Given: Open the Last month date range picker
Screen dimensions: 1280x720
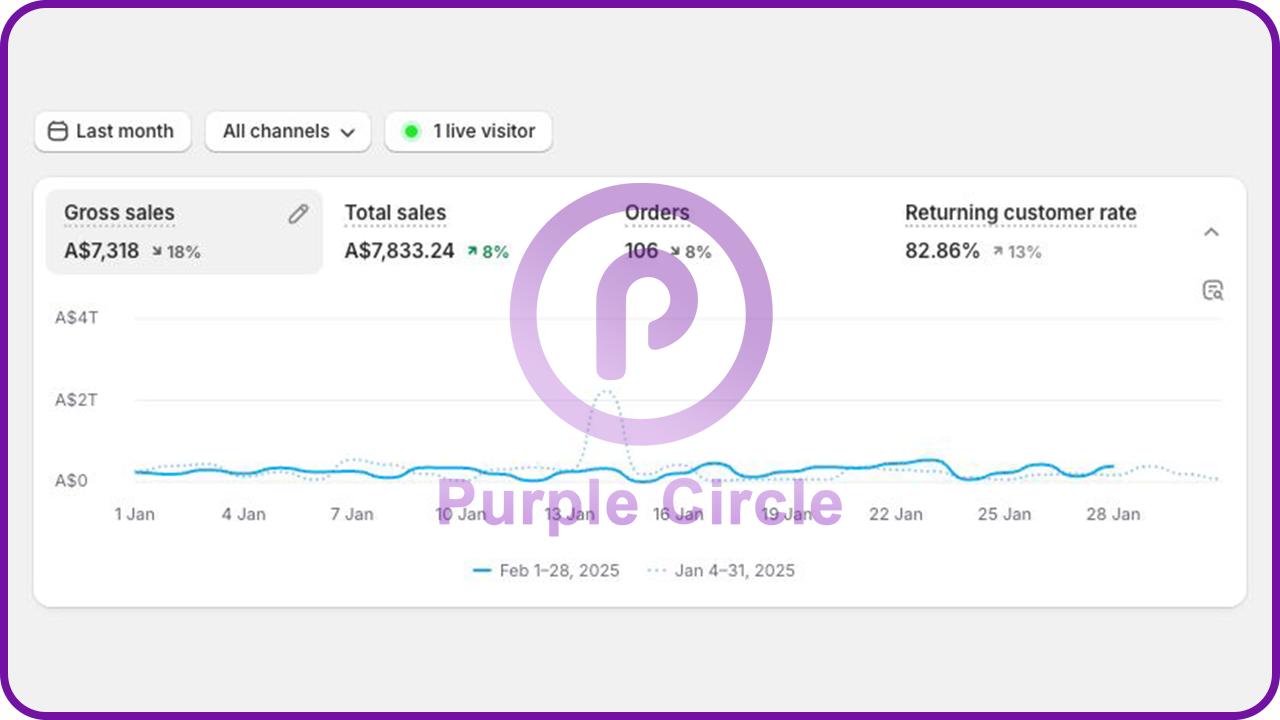Looking at the screenshot, I should [112, 131].
